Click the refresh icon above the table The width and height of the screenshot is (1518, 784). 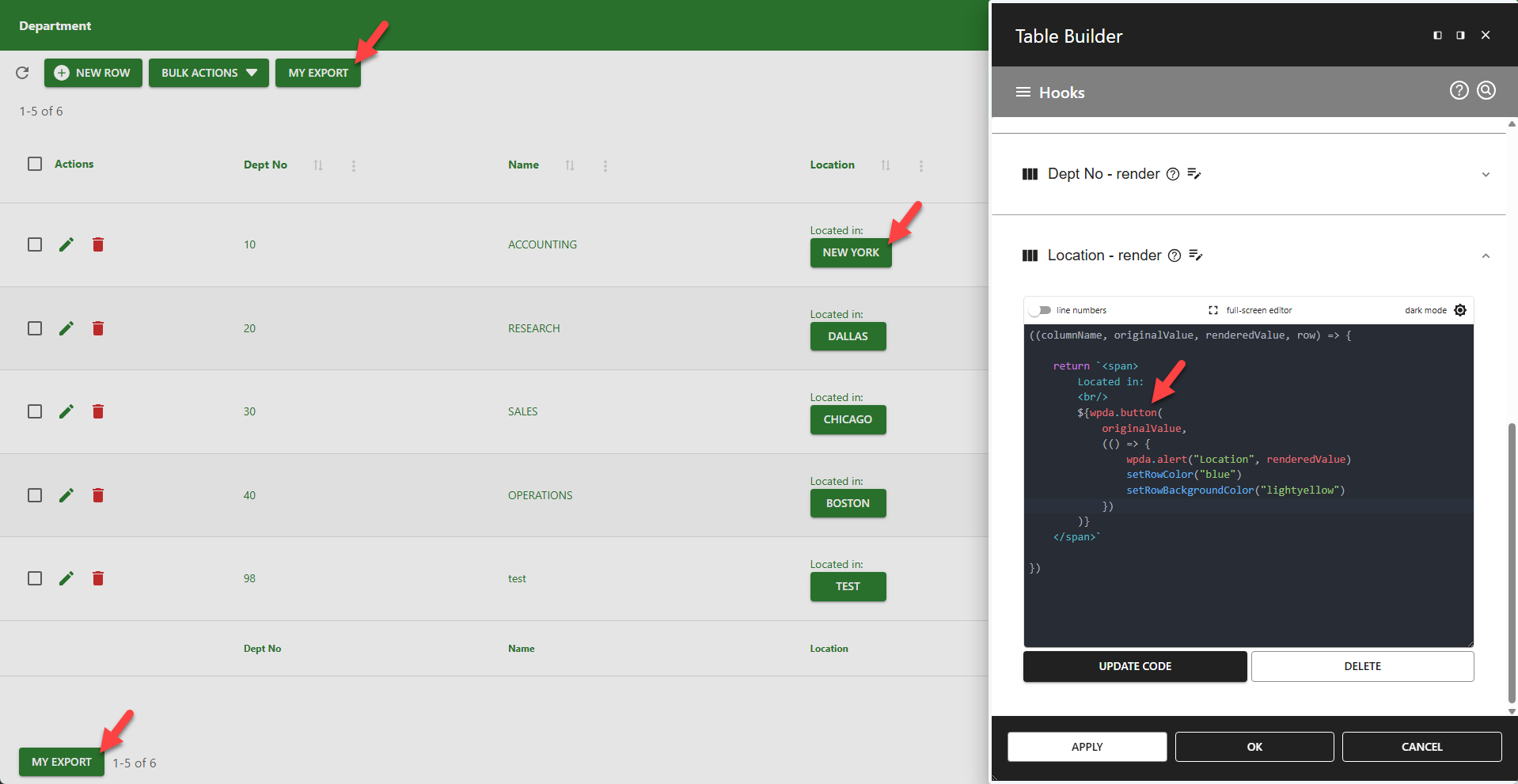[x=22, y=73]
